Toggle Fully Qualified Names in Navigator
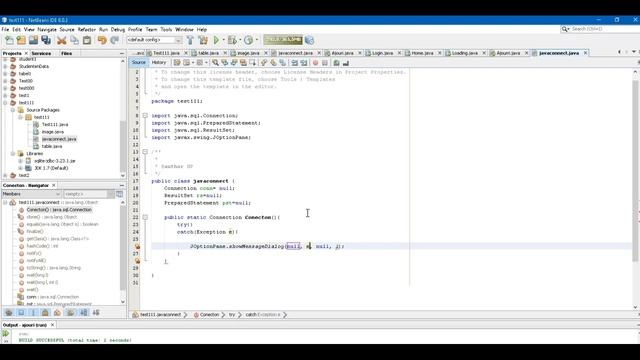The image size is (640, 360). pos(71,313)
